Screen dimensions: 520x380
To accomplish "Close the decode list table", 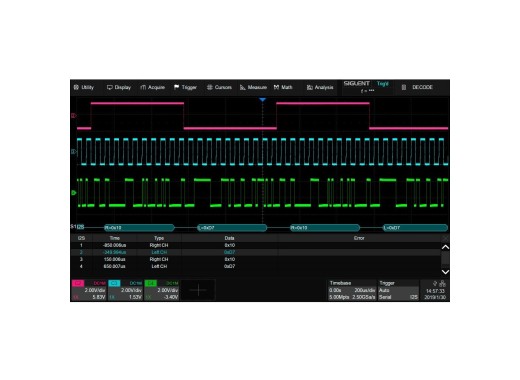I will (445, 238).
